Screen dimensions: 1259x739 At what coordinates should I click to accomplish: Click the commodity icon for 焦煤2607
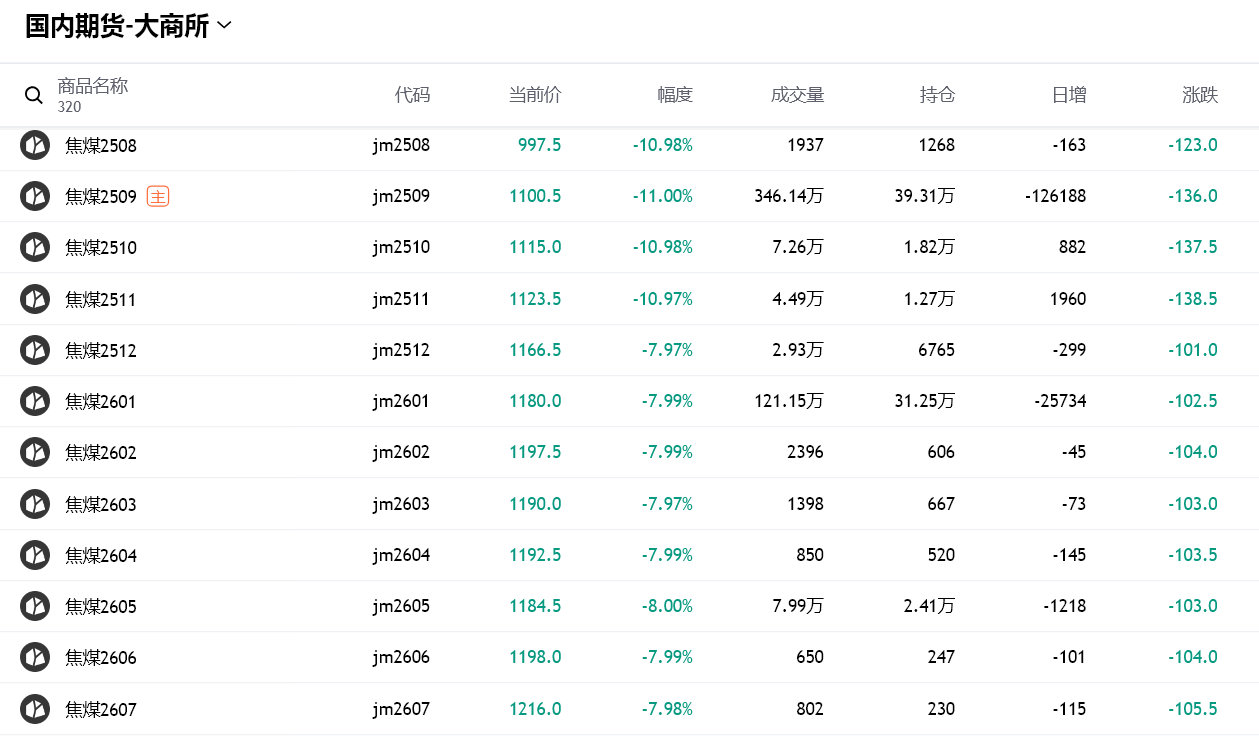[35, 709]
